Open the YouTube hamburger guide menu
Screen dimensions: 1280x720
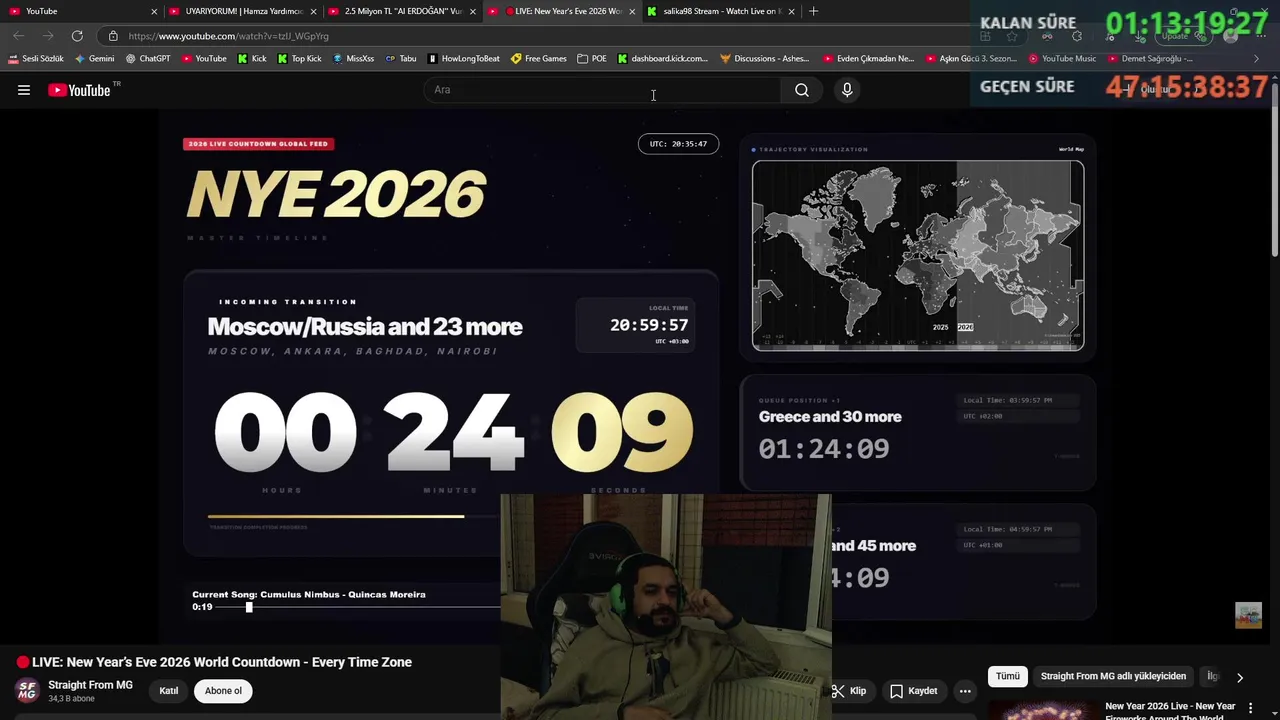(24, 90)
